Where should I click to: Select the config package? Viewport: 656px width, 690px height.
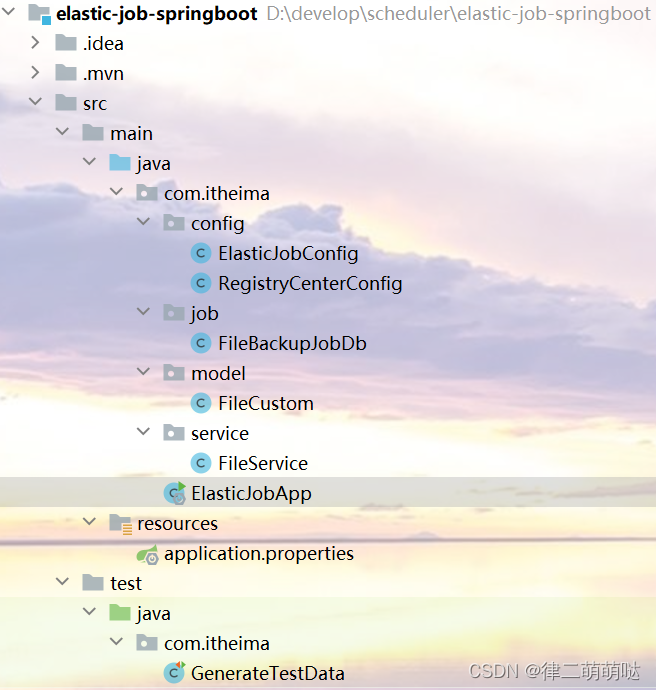(x=218, y=224)
